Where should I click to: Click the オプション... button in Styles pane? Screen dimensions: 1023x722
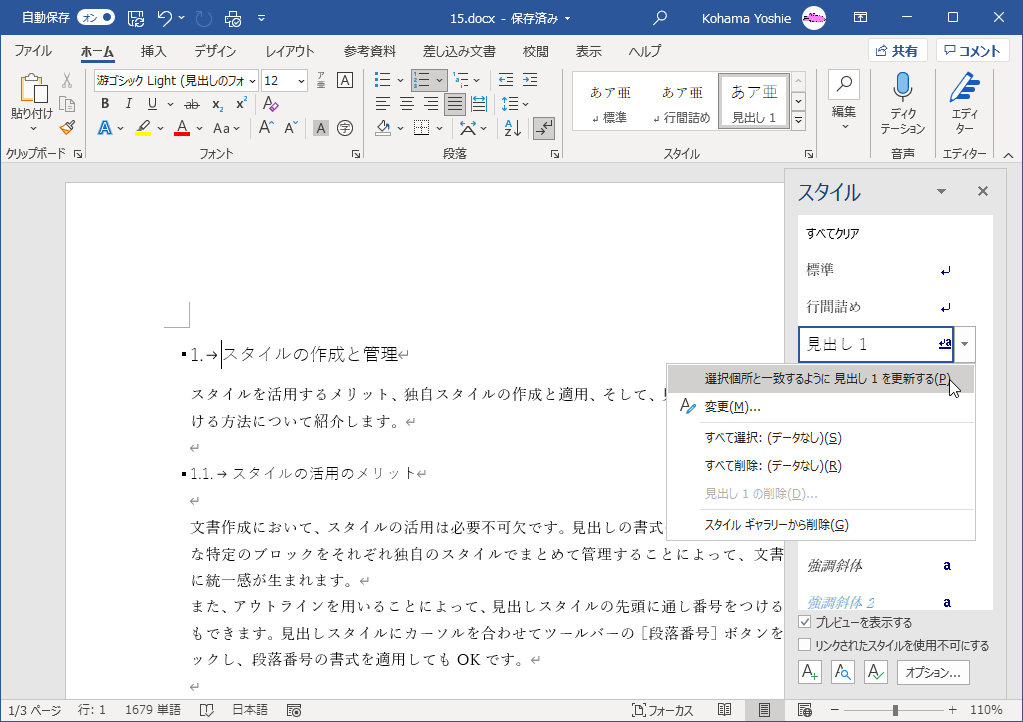tap(933, 672)
